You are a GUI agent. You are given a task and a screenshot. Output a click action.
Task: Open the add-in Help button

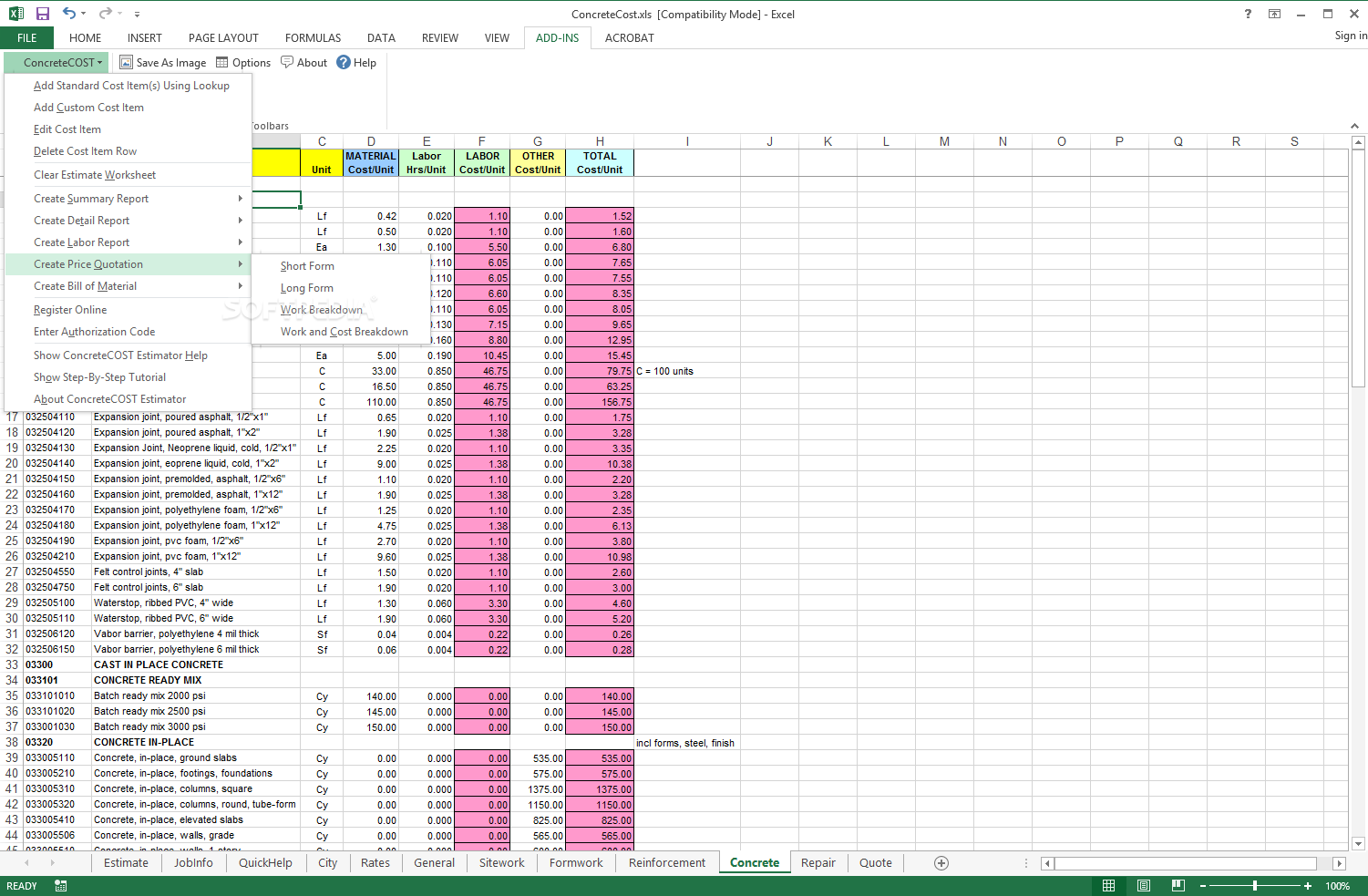pyautogui.click(x=356, y=63)
